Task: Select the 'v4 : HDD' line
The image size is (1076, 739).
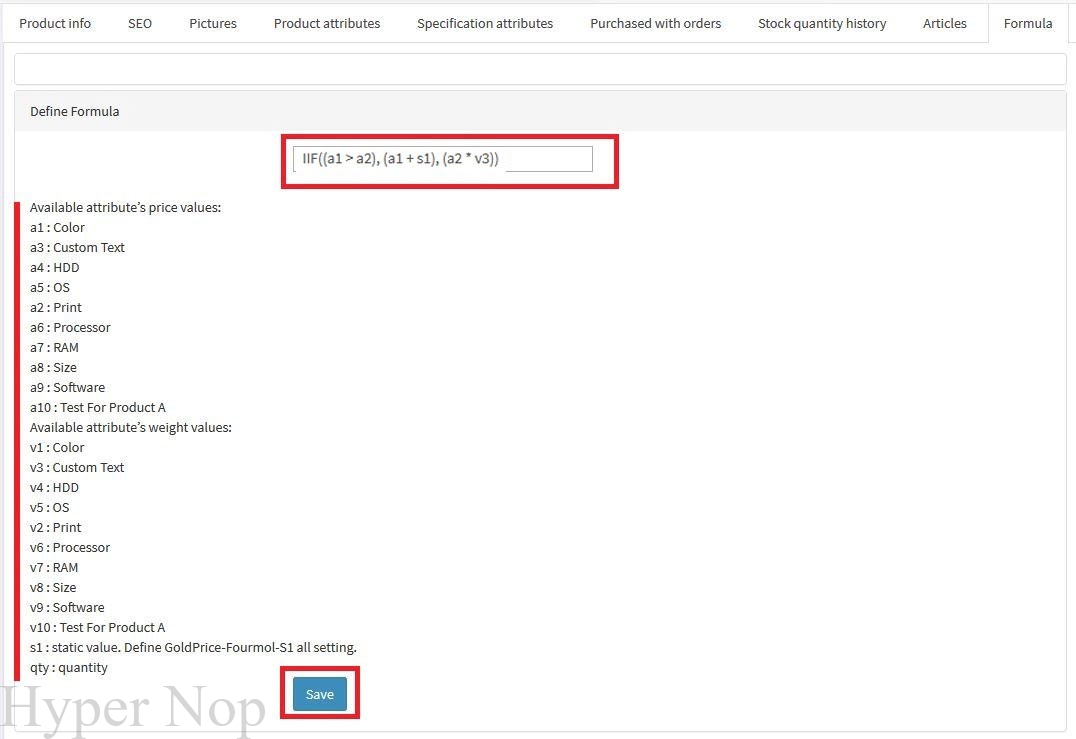Action: 54,487
